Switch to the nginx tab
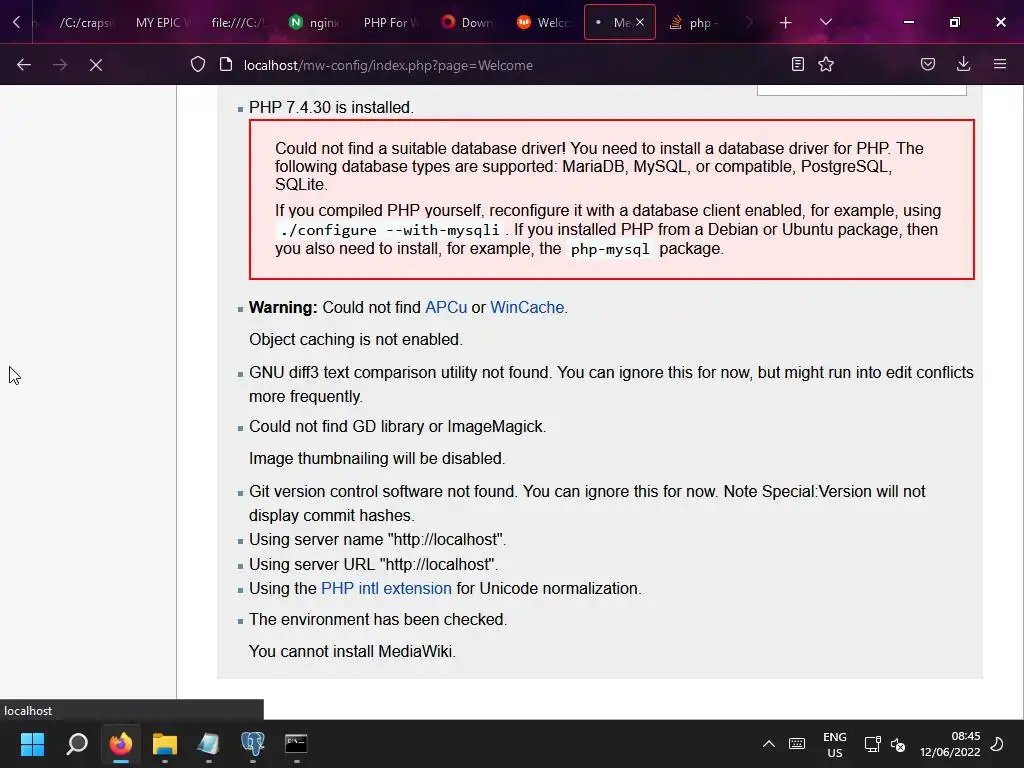1024x768 pixels. click(x=315, y=22)
